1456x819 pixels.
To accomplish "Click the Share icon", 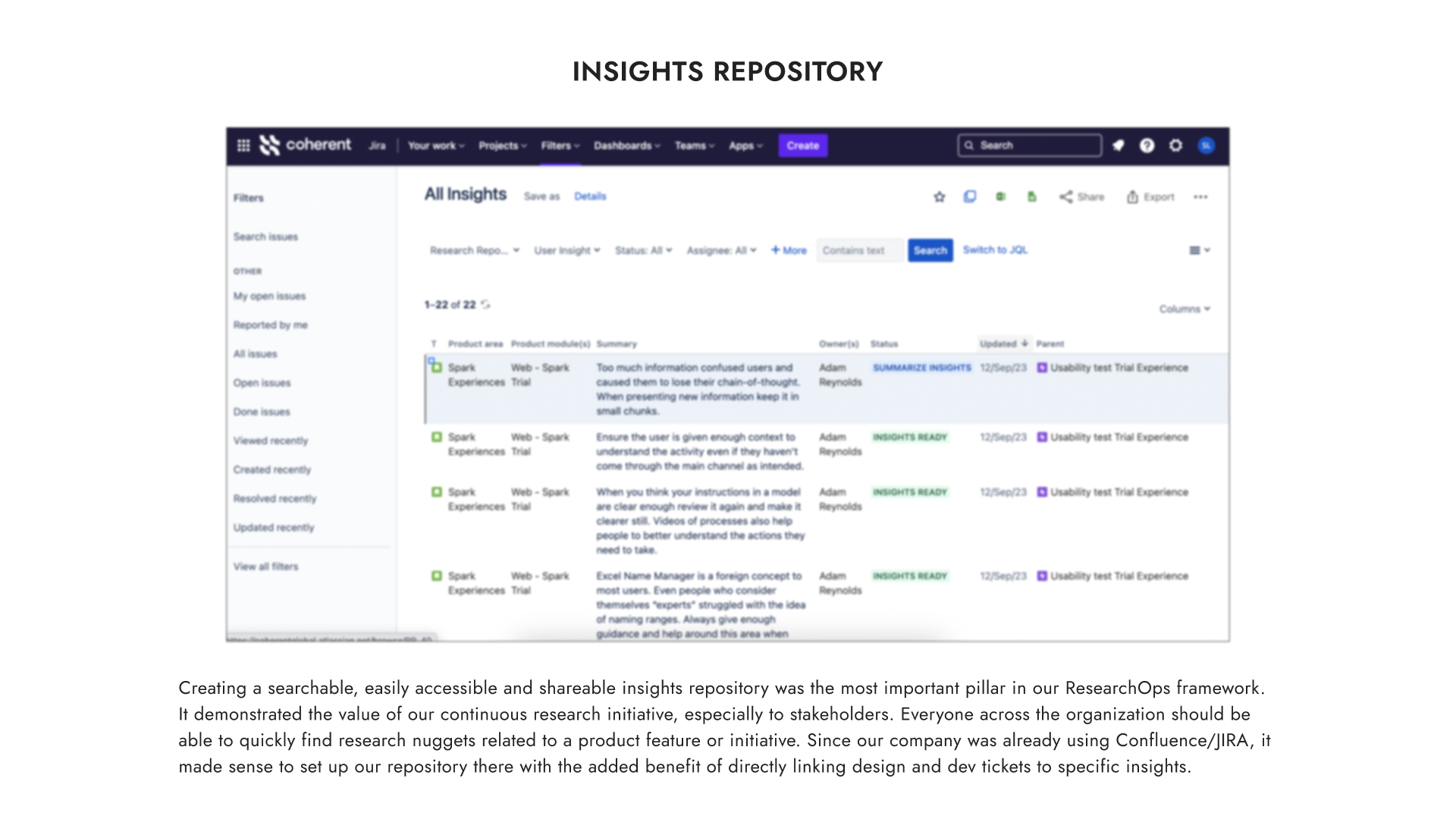I will point(1066,197).
